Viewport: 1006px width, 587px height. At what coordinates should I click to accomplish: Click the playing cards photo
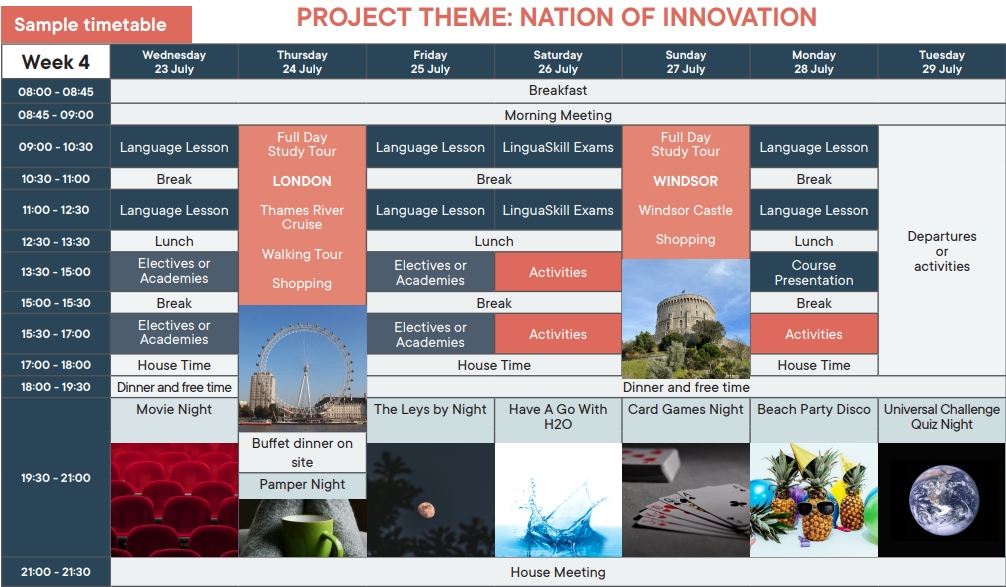coord(686,500)
